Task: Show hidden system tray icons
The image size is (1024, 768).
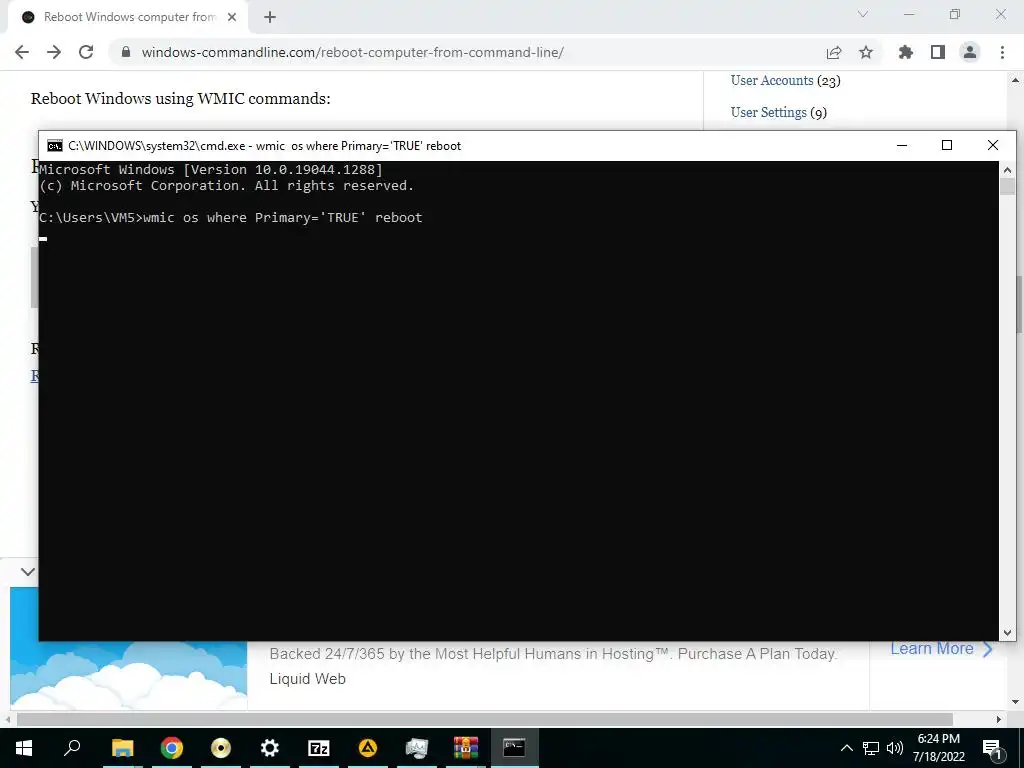Action: tap(846, 748)
